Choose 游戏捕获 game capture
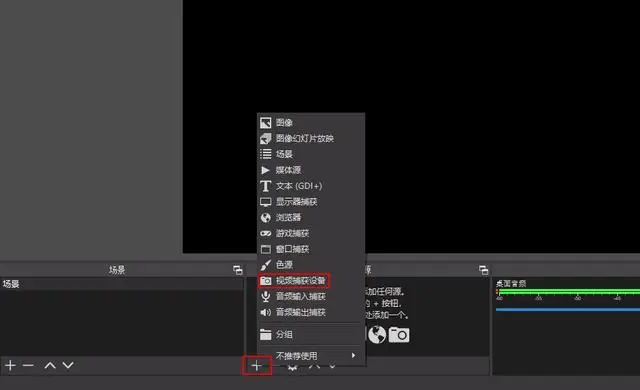The height and width of the screenshot is (390, 640). point(311,233)
